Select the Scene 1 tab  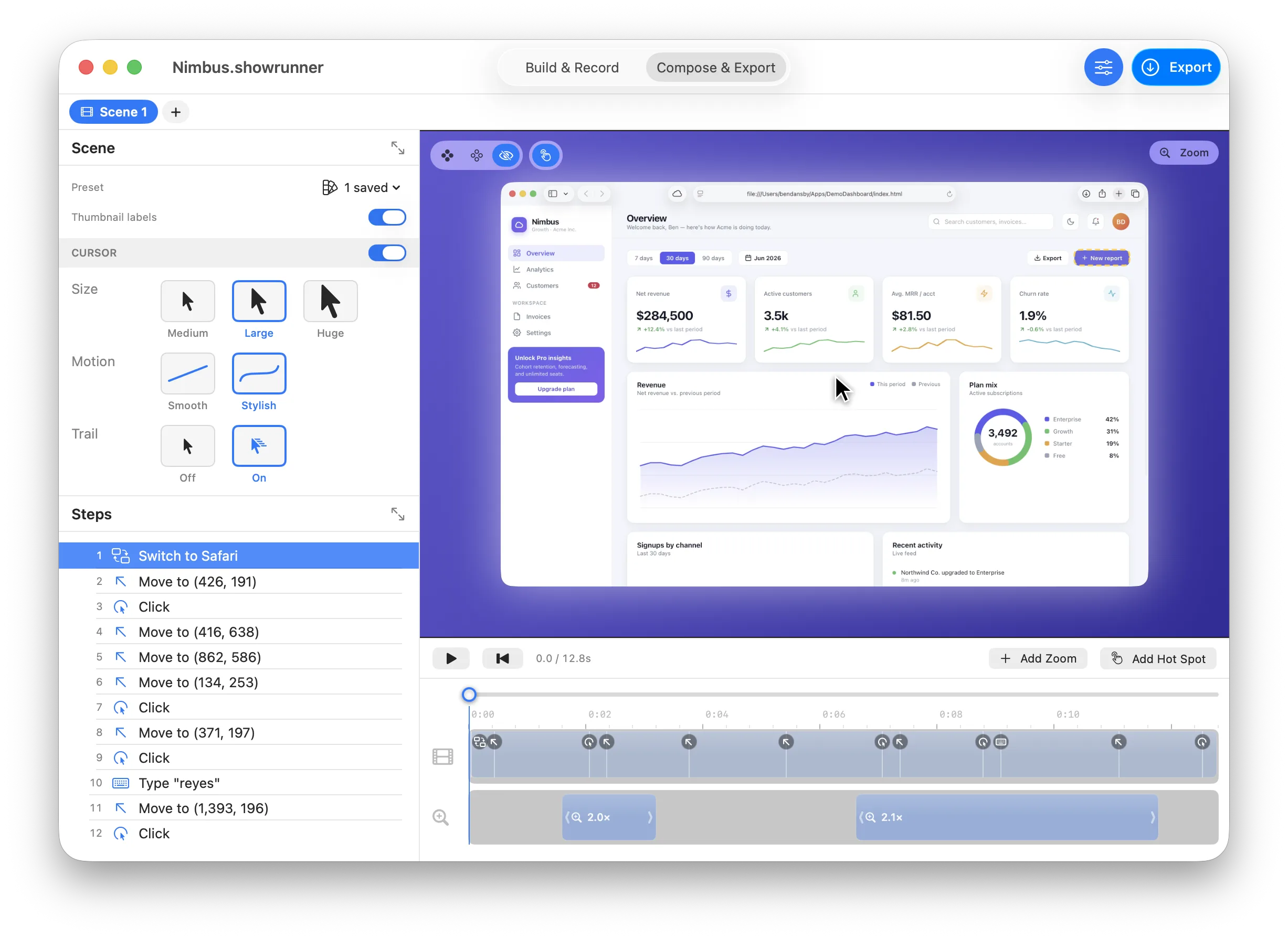(x=114, y=112)
